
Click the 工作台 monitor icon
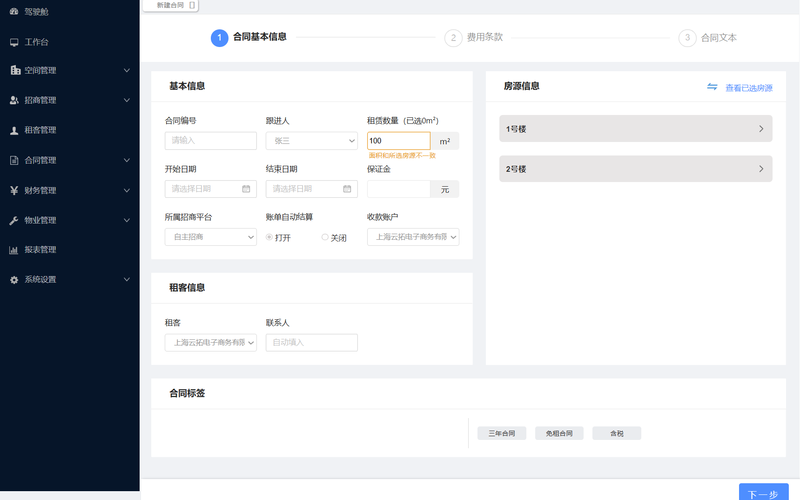point(14,42)
